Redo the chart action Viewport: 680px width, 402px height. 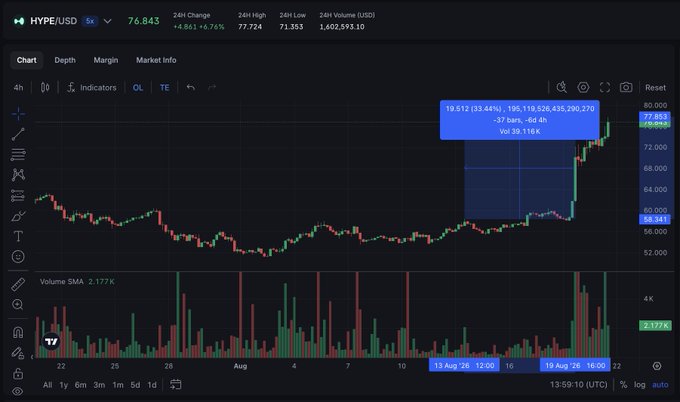(212, 88)
